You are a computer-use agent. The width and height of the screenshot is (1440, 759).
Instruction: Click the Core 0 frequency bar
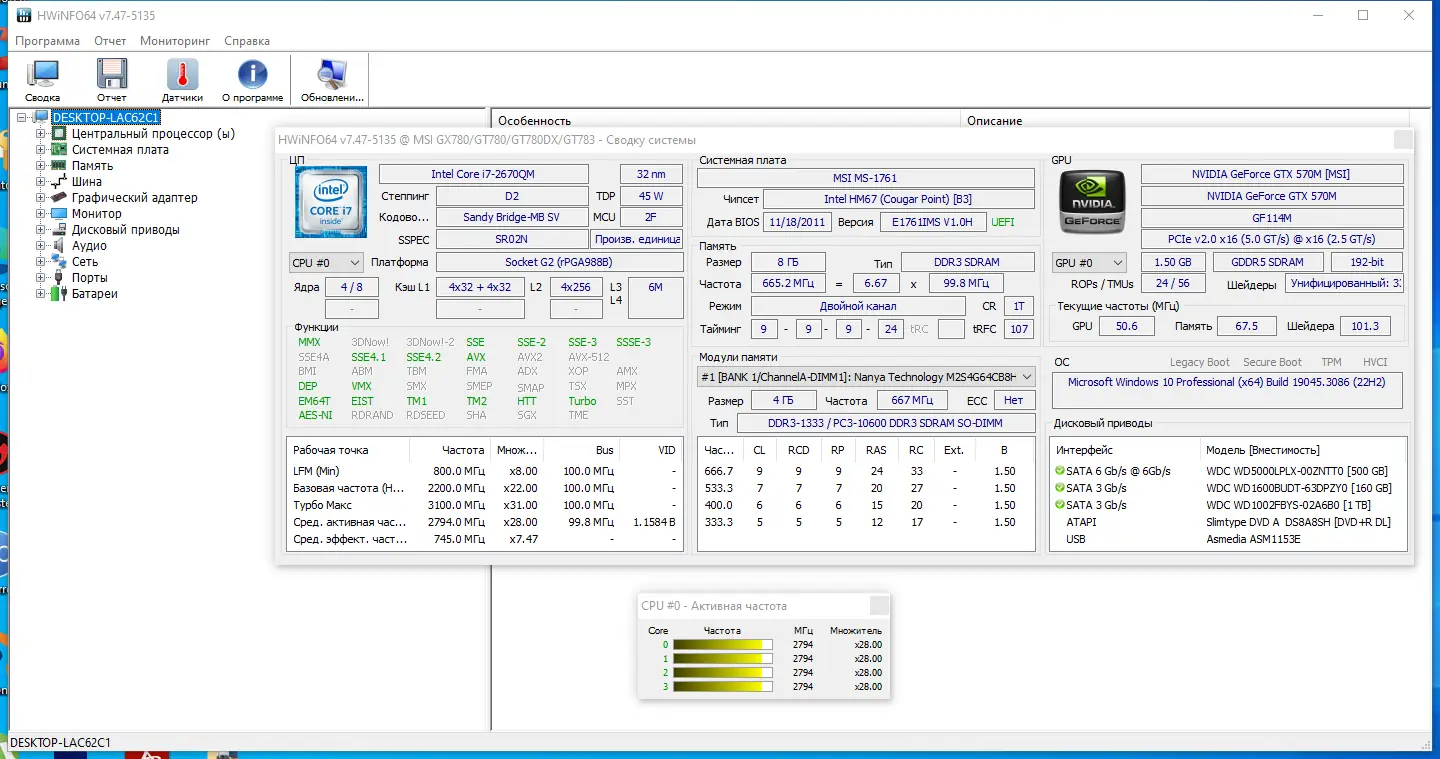[722, 645]
